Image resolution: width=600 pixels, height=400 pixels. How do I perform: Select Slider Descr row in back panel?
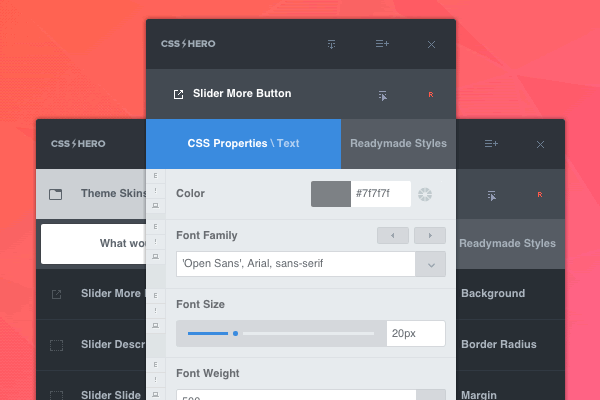tap(91, 345)
